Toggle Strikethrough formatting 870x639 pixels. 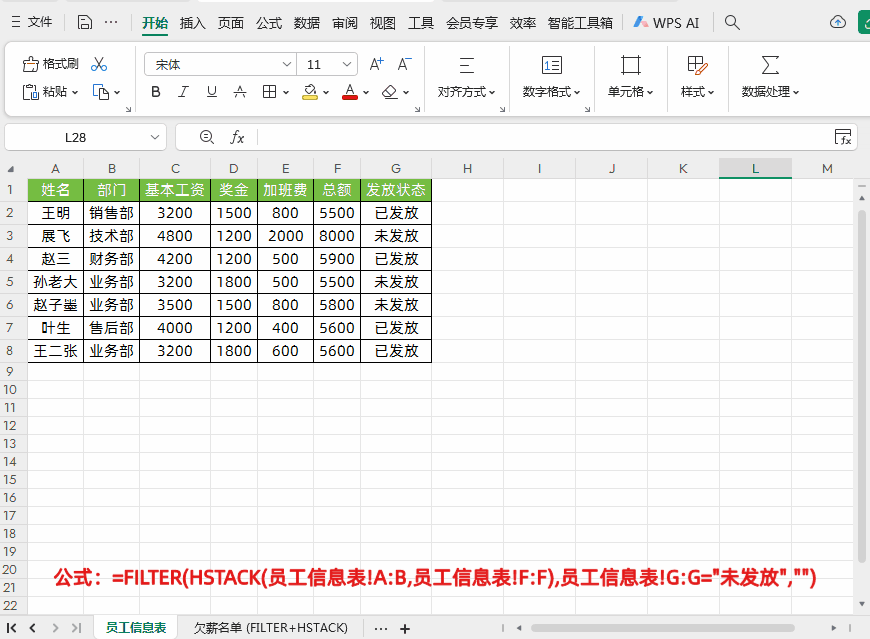click(x=240, y=92)
